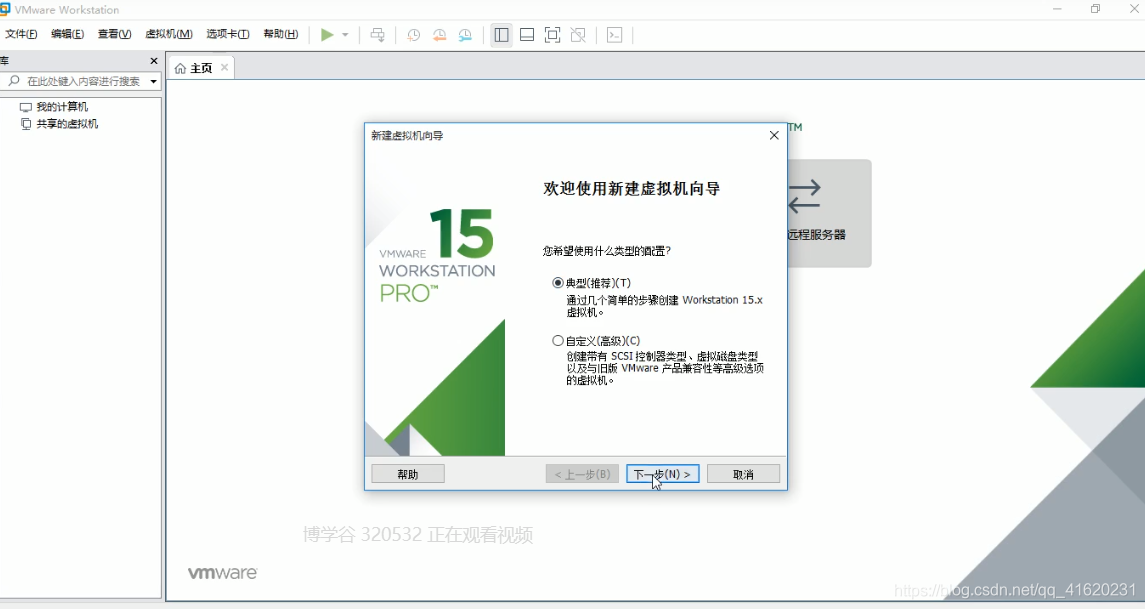Image resolution: width=1145 pixels, height=609 pixels.
Task: Click the 上一步(B) button
Action: click(582, 474)
